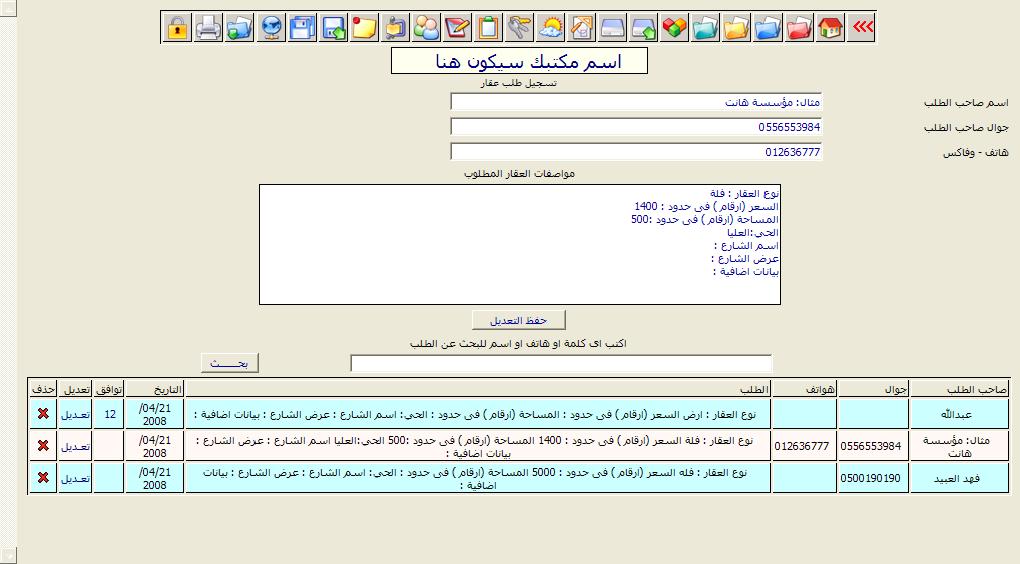Click the clipboard icon

pyautogui.click(x=489, y=27)
